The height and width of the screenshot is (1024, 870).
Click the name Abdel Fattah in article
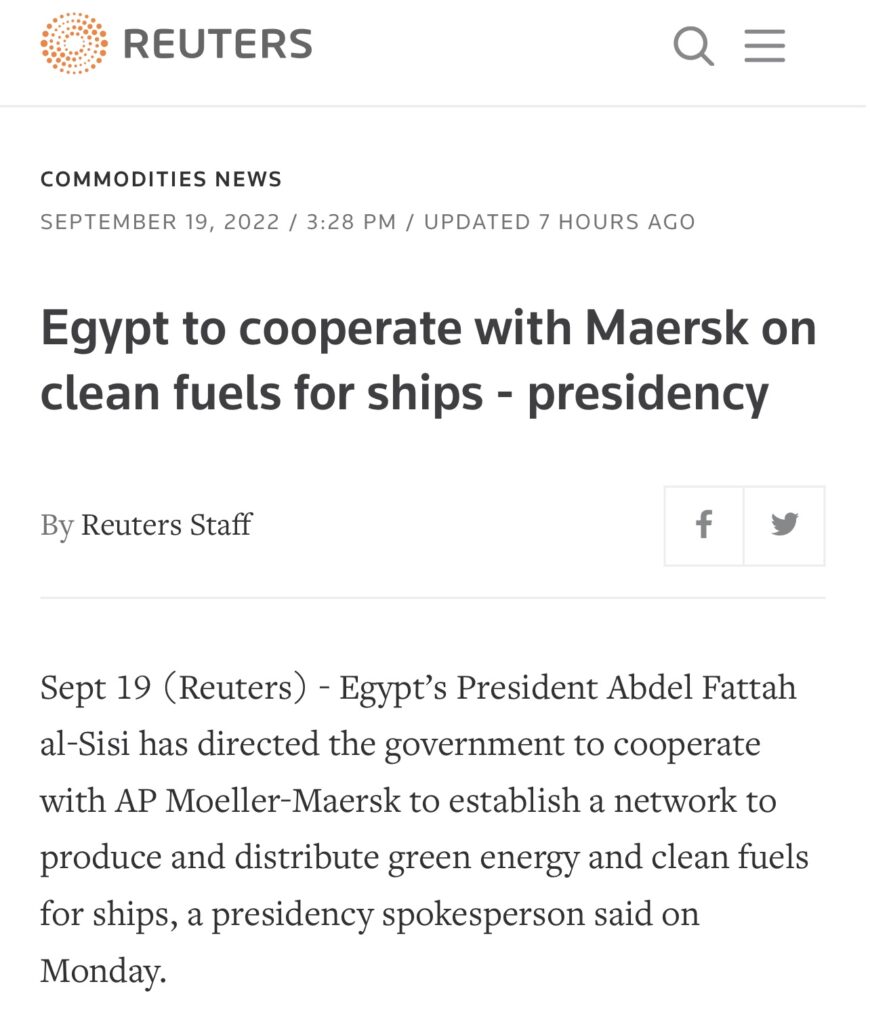[x=701, y=687]
